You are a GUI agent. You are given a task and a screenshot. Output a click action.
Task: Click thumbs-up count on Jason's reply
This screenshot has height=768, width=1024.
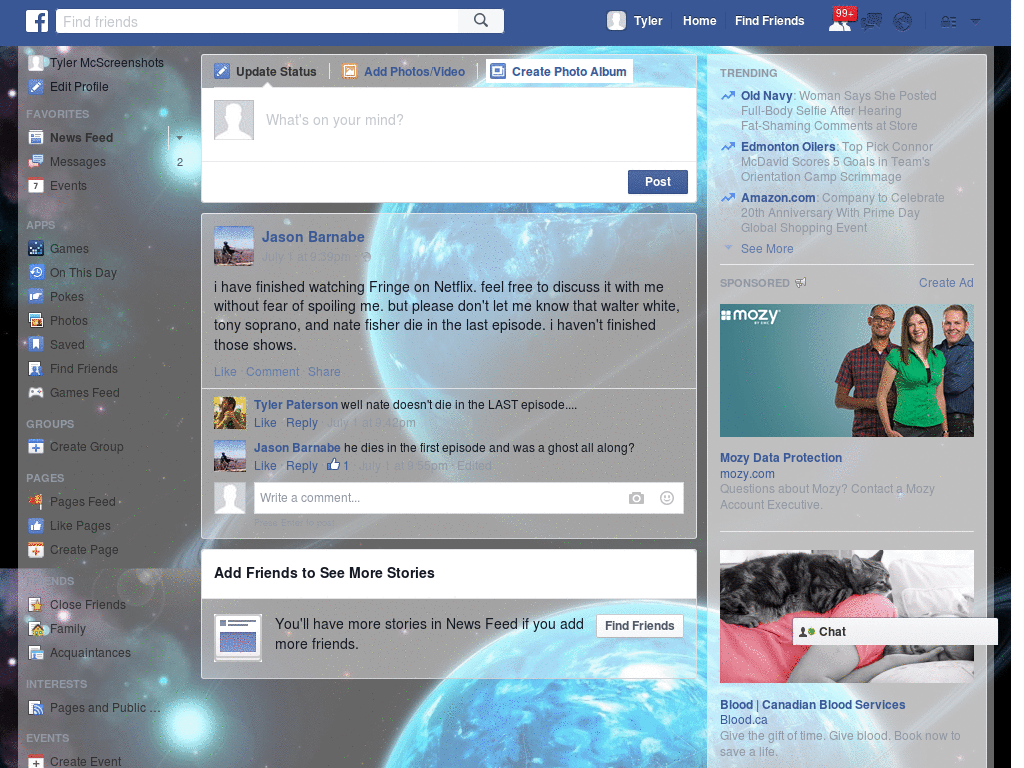pyautogui.click(x=338, y=465)
